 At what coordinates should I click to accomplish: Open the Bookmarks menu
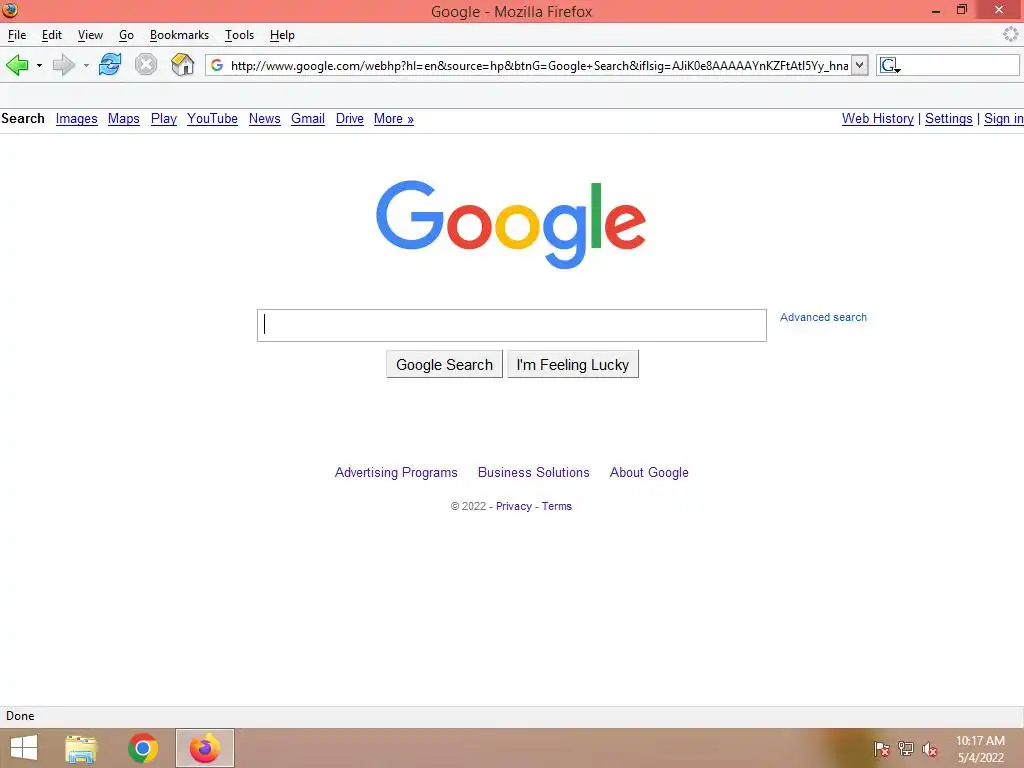coord(179,35)
